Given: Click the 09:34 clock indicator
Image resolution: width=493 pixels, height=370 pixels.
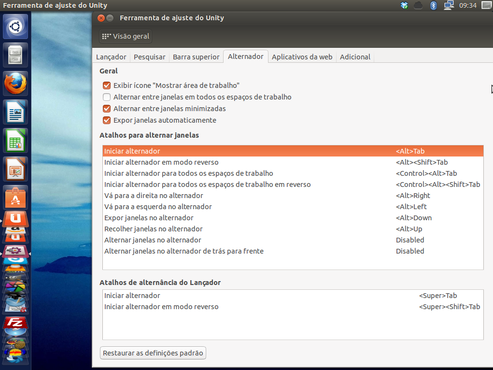Looking at the screenshot, I should click(x=468, y=5).
